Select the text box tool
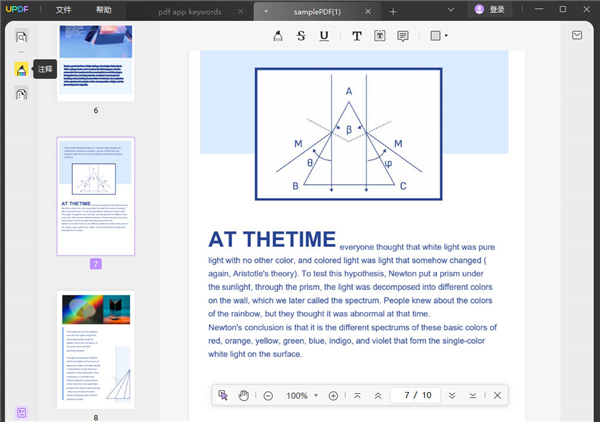The width and height of the screenshot is (600, 422). tap(380, 36)
